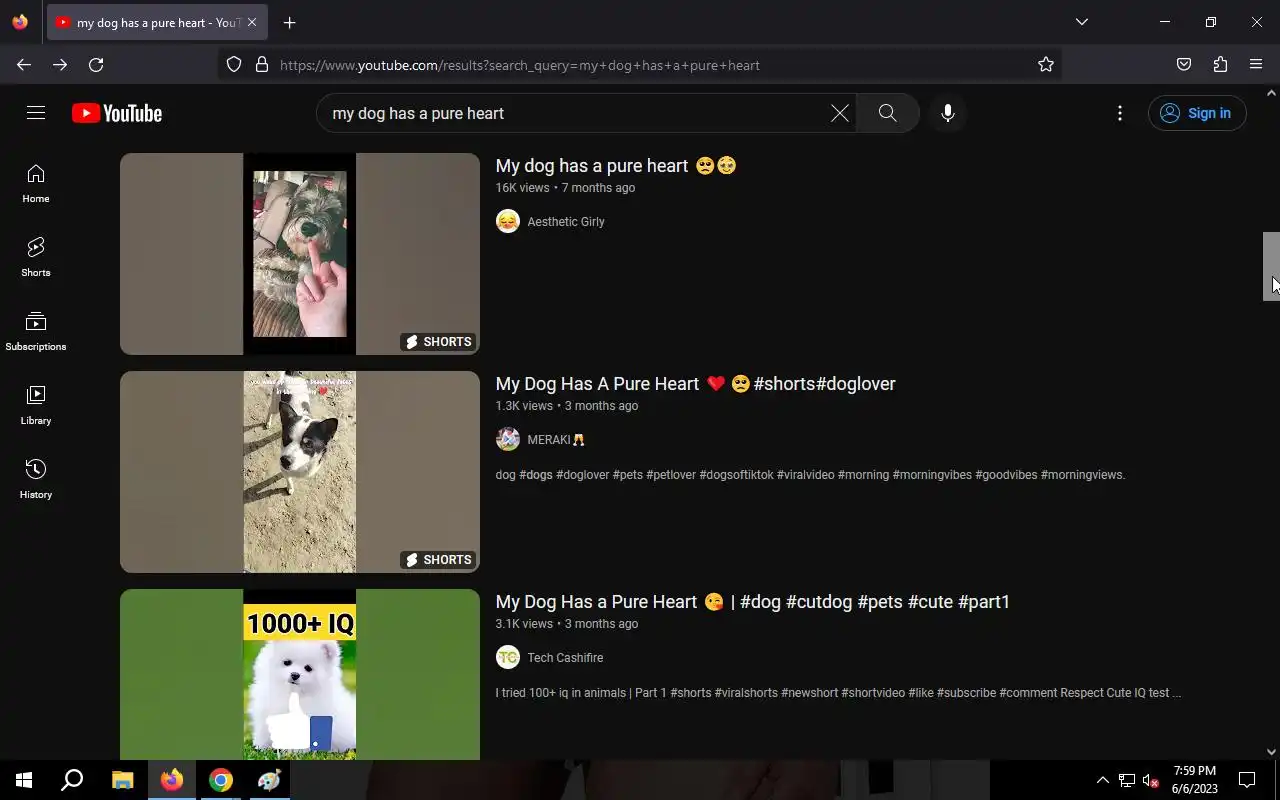The width and height of the screenshot is (1280, 800).
Task: Open Firefox application menu
Action: (x=1256, y=64)
